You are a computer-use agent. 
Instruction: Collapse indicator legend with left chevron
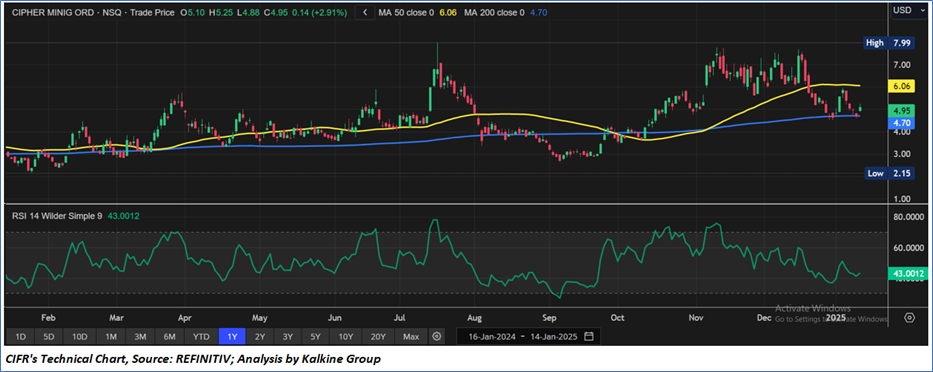365,11
